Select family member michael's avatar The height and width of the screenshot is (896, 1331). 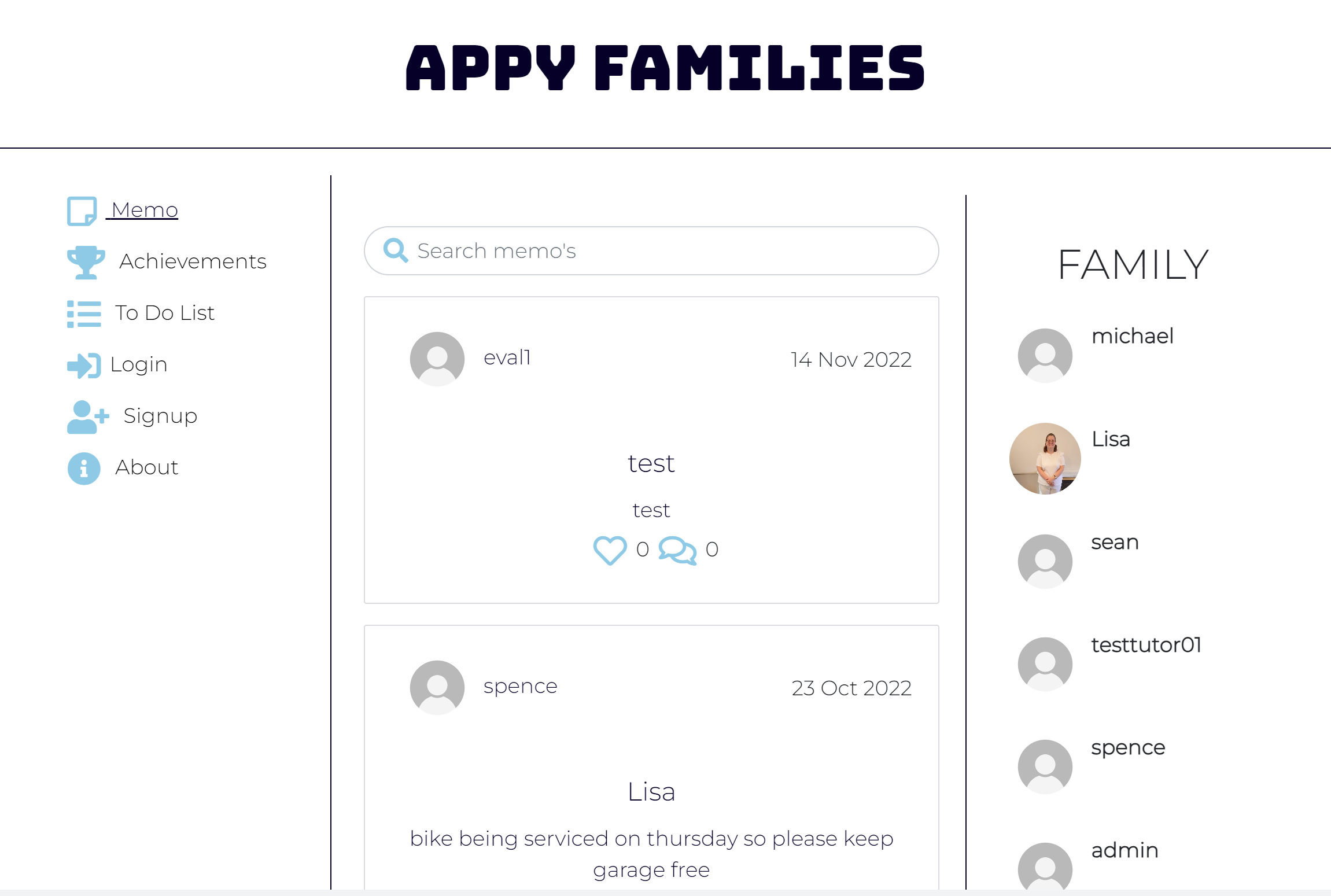coord(1045,356)
